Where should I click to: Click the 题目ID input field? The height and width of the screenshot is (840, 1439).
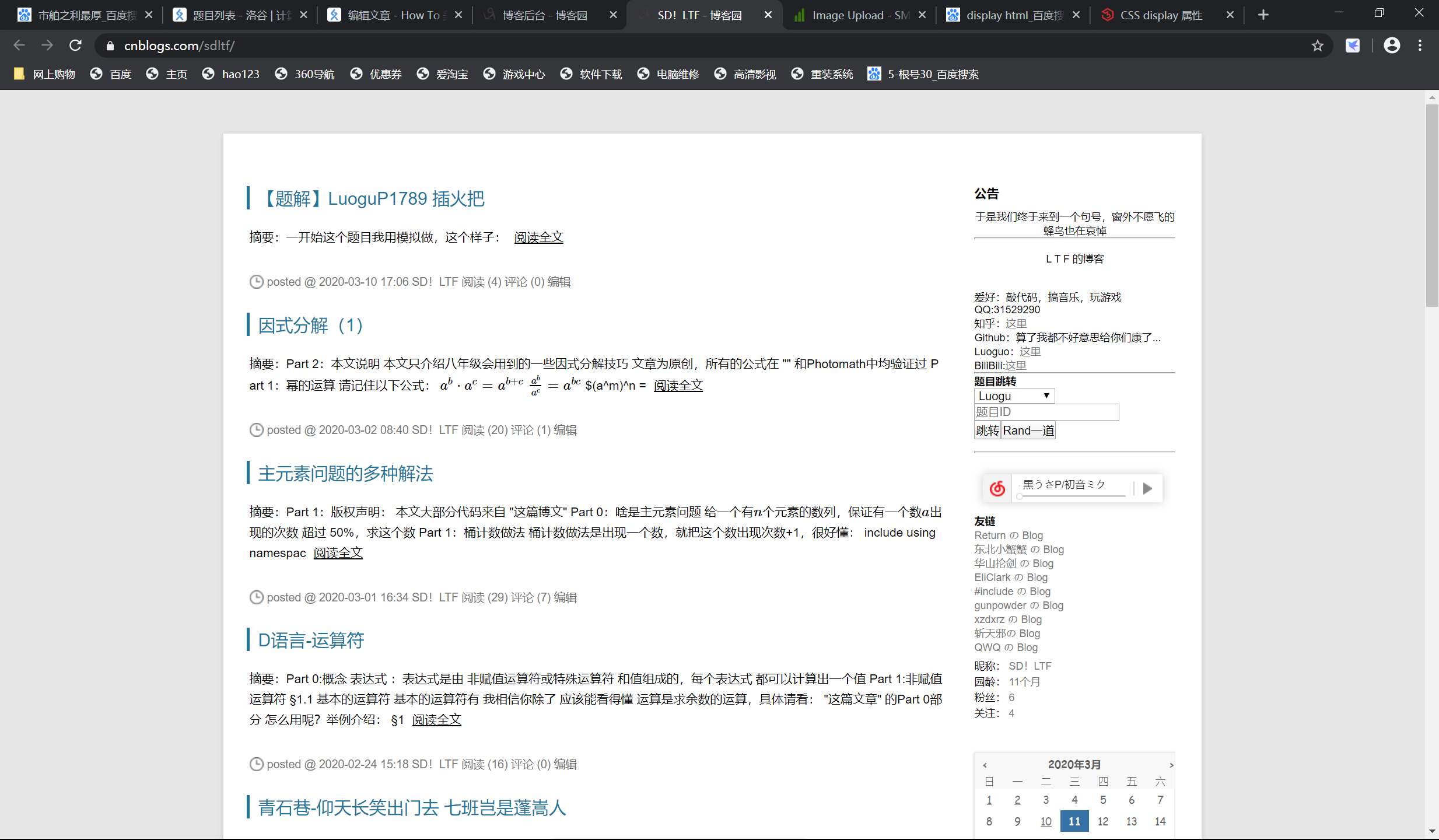click(x=1046, y=412)
